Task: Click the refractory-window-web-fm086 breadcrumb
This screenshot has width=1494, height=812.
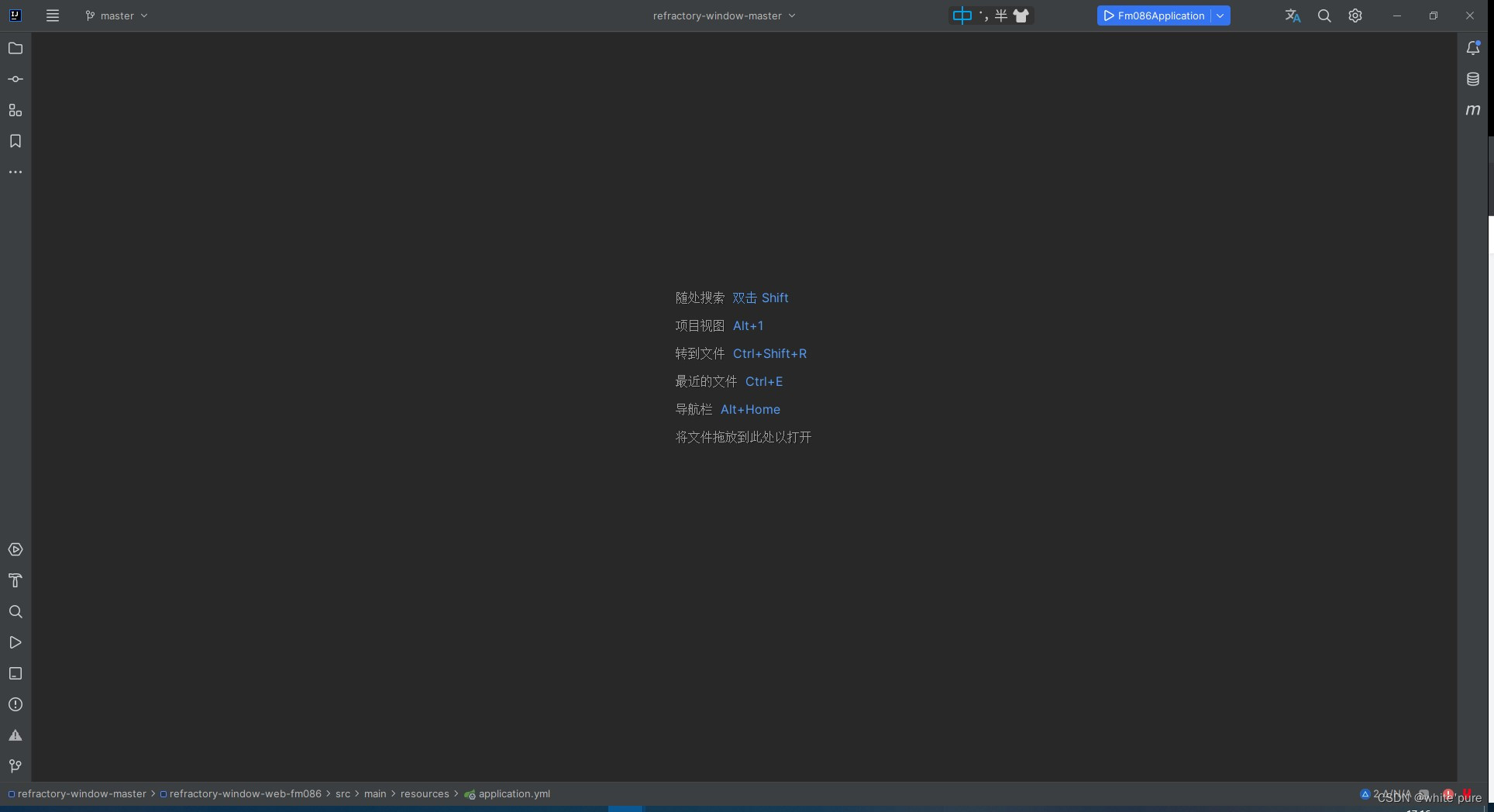Action: (x=245, y=793)
